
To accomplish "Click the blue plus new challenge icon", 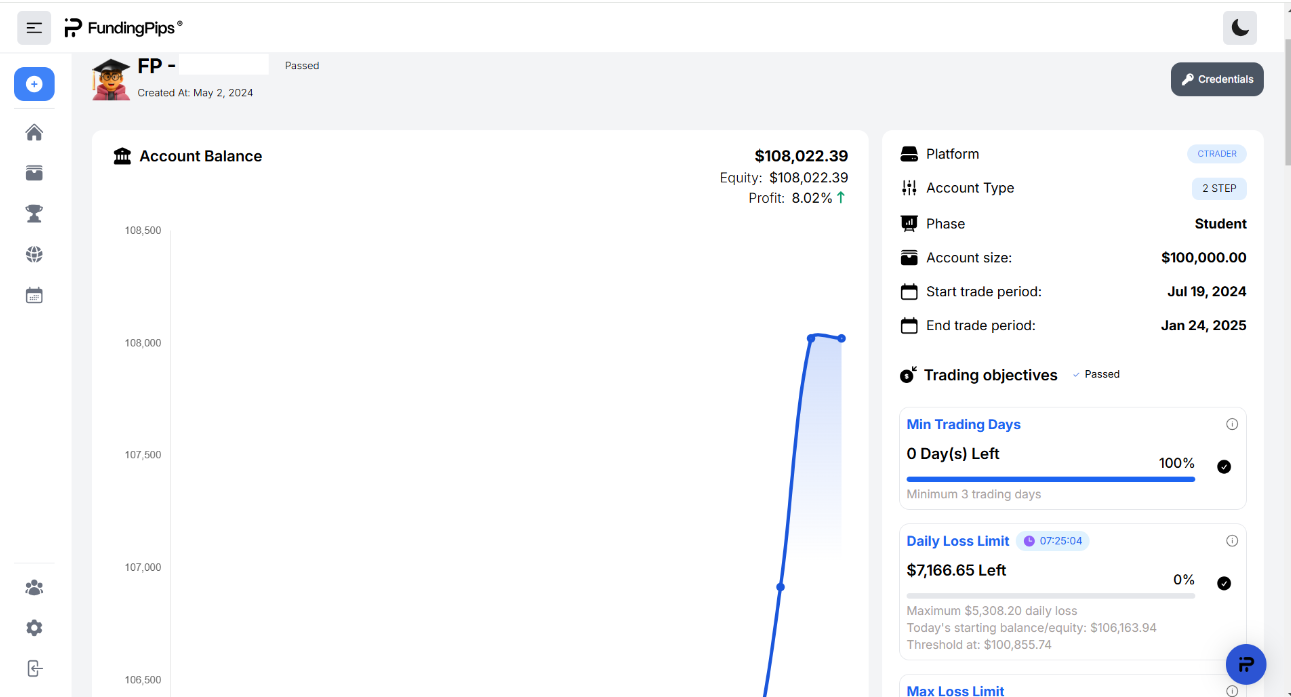I will click(x=34, y=84).
